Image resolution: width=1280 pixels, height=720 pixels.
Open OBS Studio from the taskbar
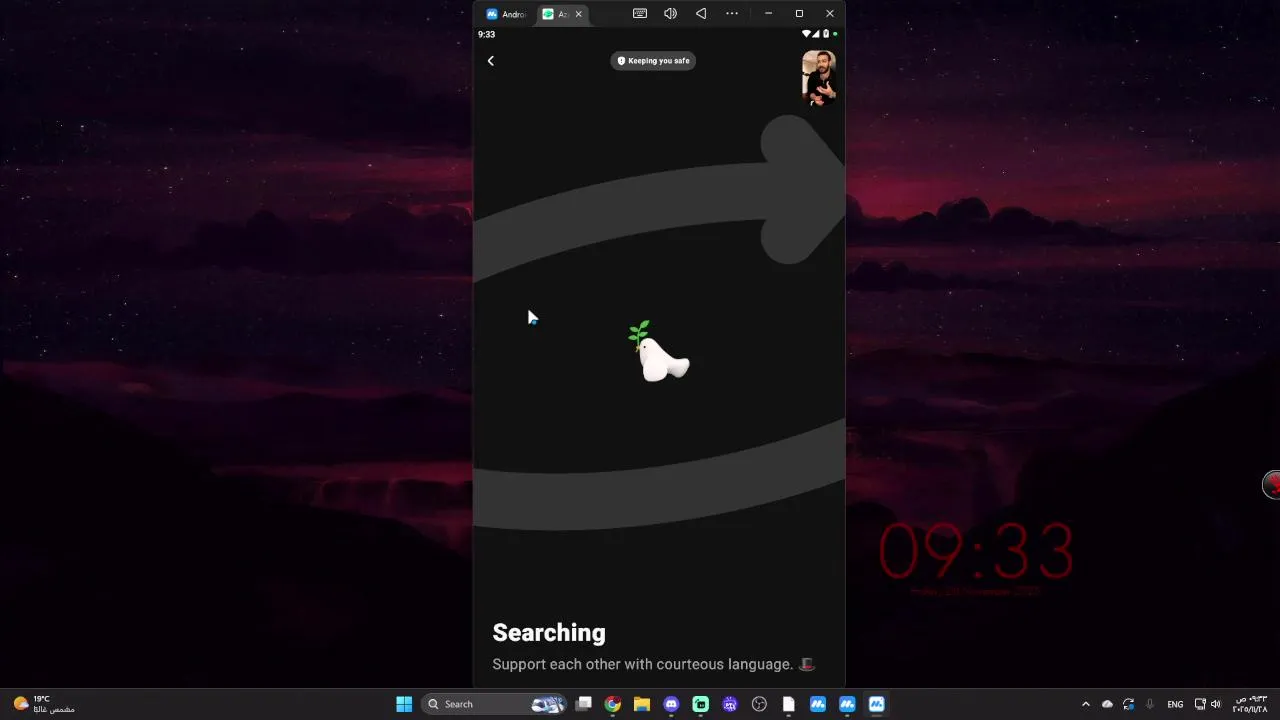(759, 704)
